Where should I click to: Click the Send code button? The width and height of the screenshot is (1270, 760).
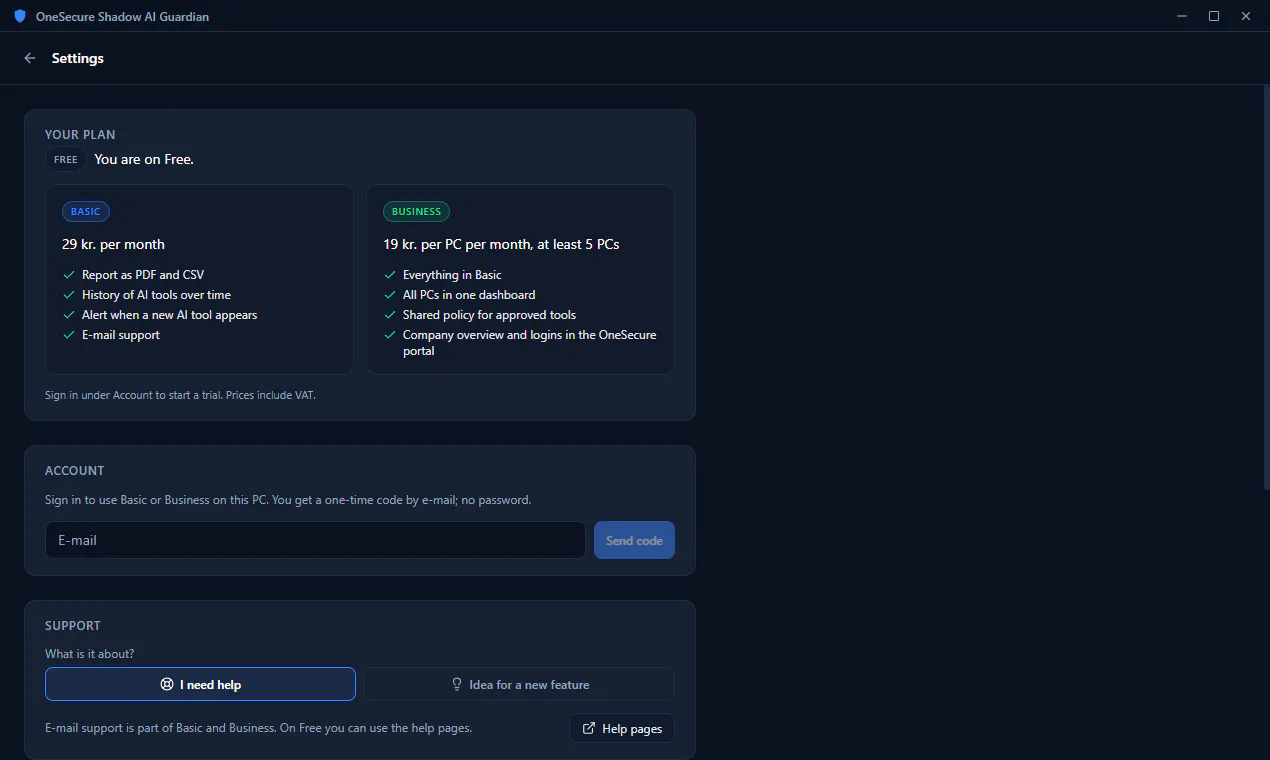point(634,540)
